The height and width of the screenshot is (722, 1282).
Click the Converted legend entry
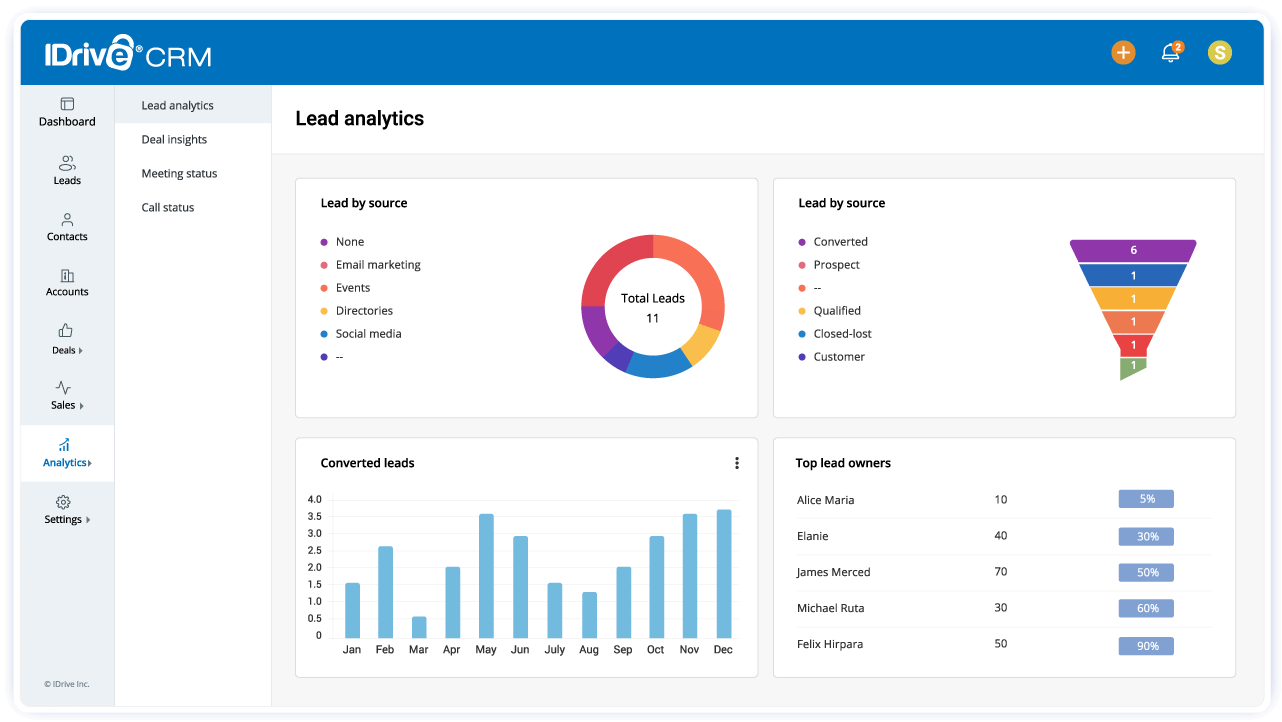pos(832,242)
